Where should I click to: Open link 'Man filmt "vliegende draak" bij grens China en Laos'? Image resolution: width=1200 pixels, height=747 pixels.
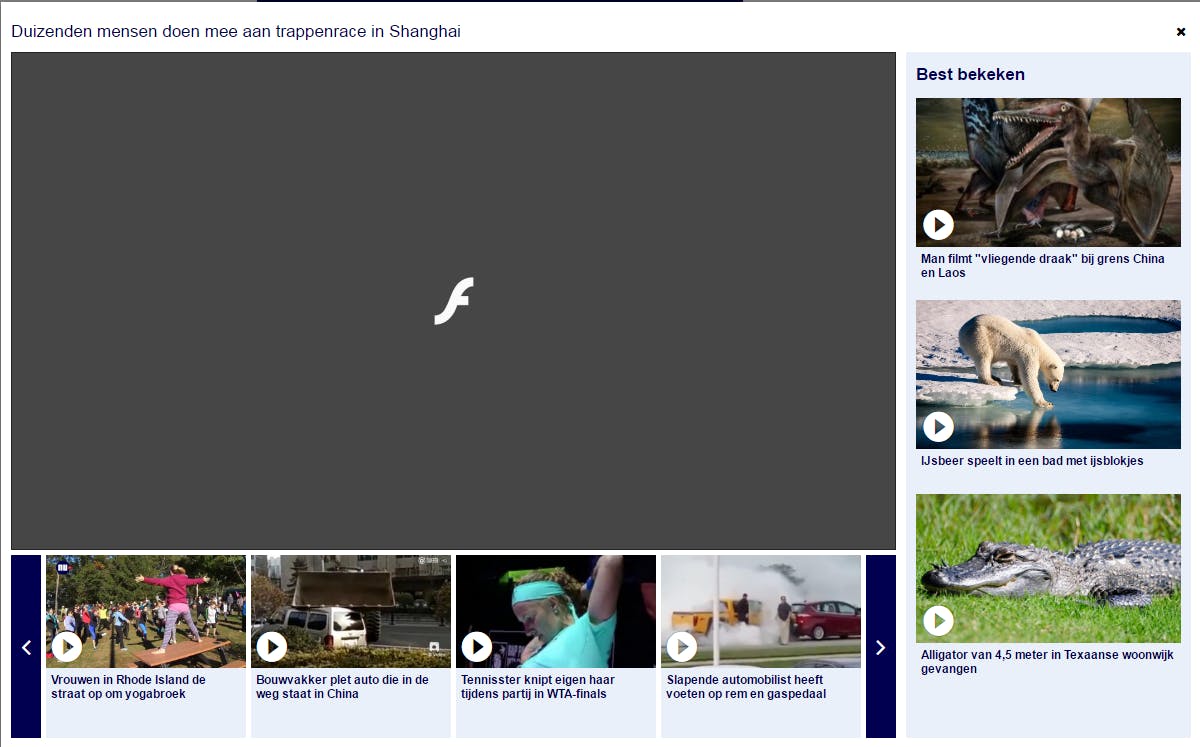point(1043,265)
